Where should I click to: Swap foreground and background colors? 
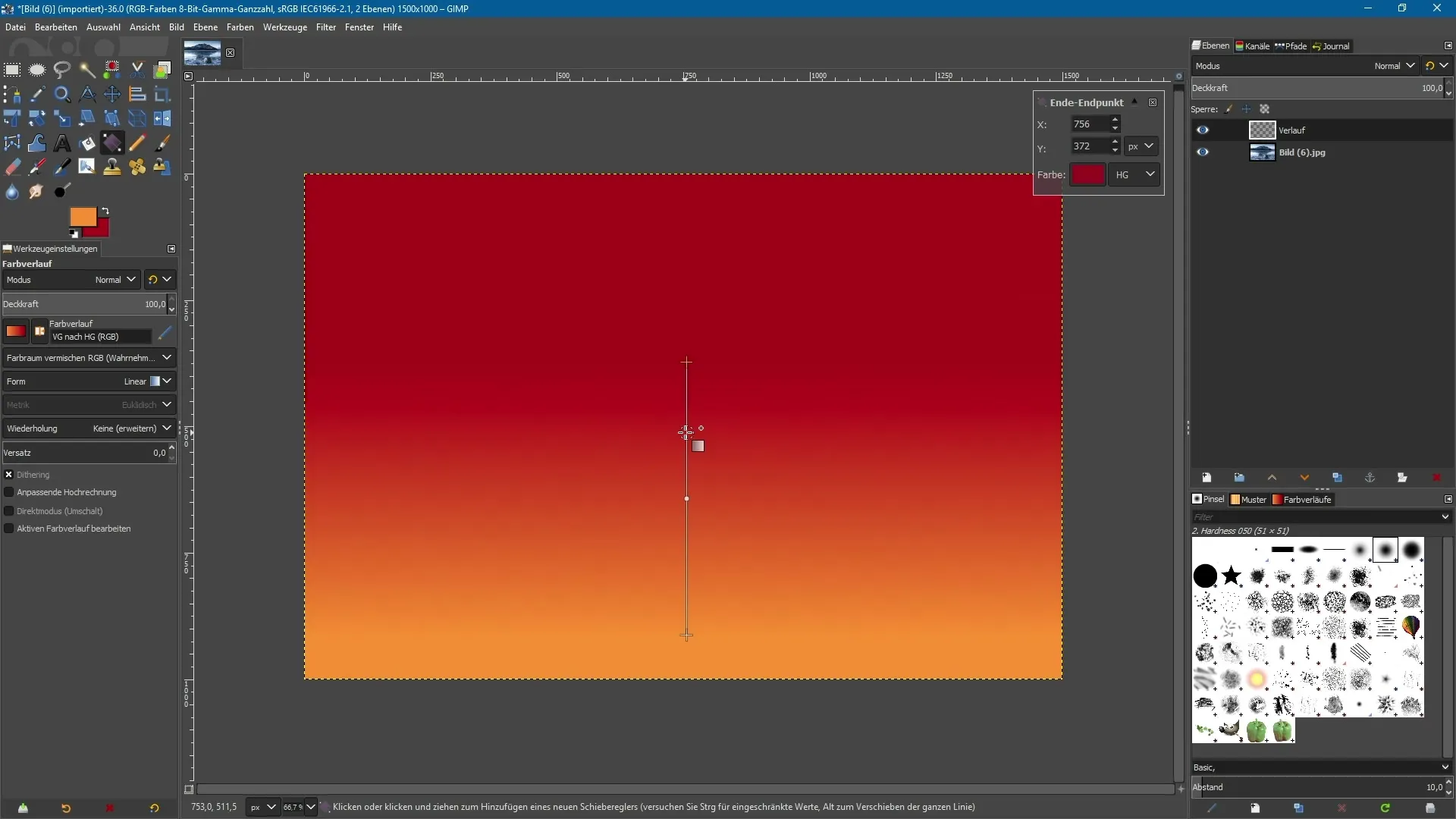[x=105, y=212]
